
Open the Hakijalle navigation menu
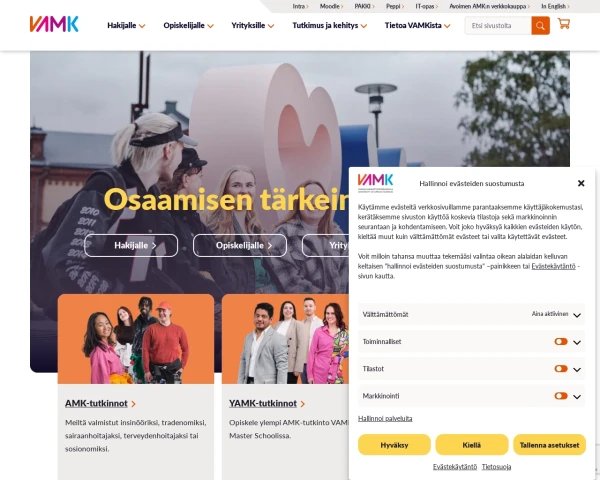(126, 26)
